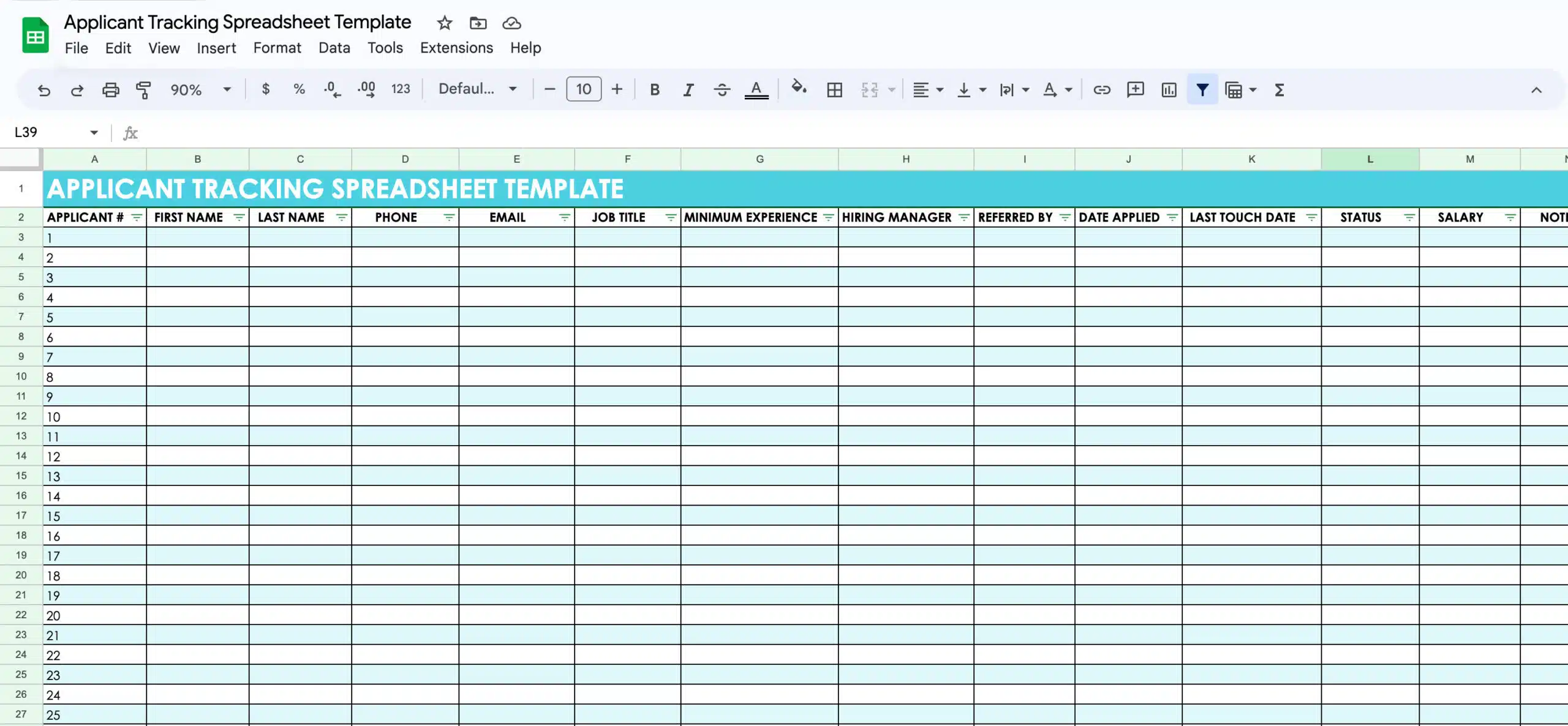
Task: Click the font size field showing 10
Action: [583, 89]
